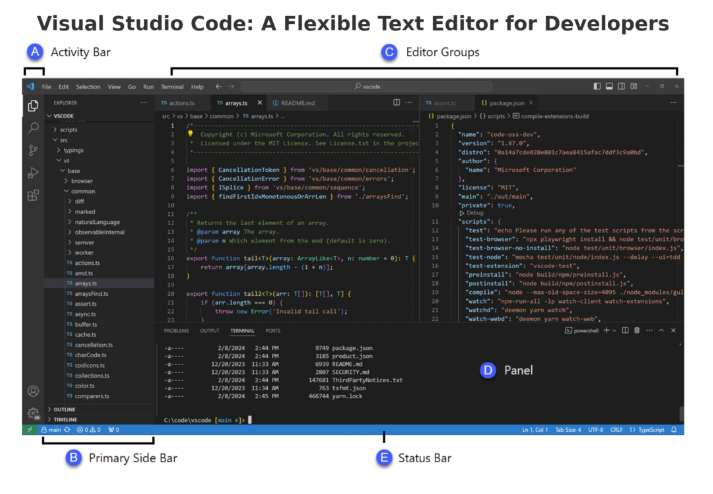Close the terminal panel
The image size is (713, 494).
pyautogui.click(x=673, y=331)
